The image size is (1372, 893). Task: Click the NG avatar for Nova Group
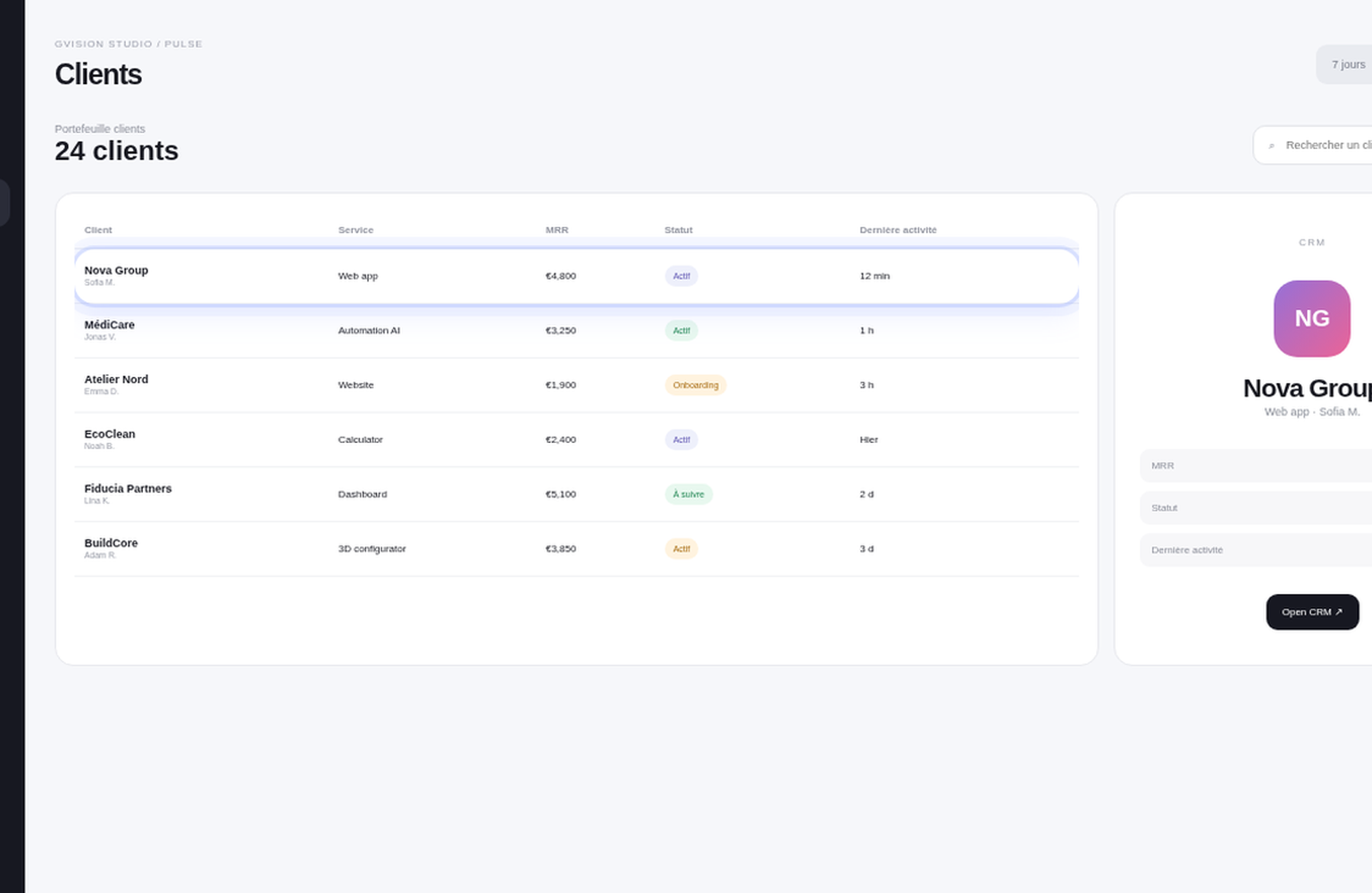(1311, 319)
